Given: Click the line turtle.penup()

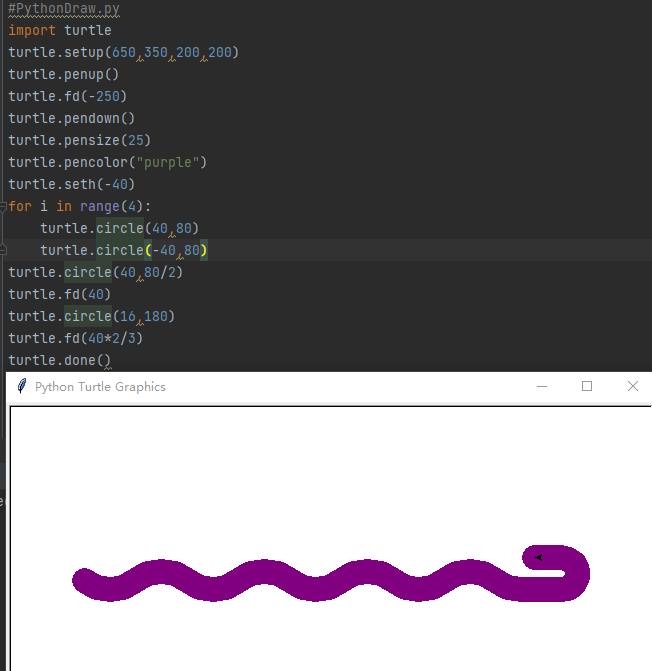Looking at the screenshot, I should [63, 74].
